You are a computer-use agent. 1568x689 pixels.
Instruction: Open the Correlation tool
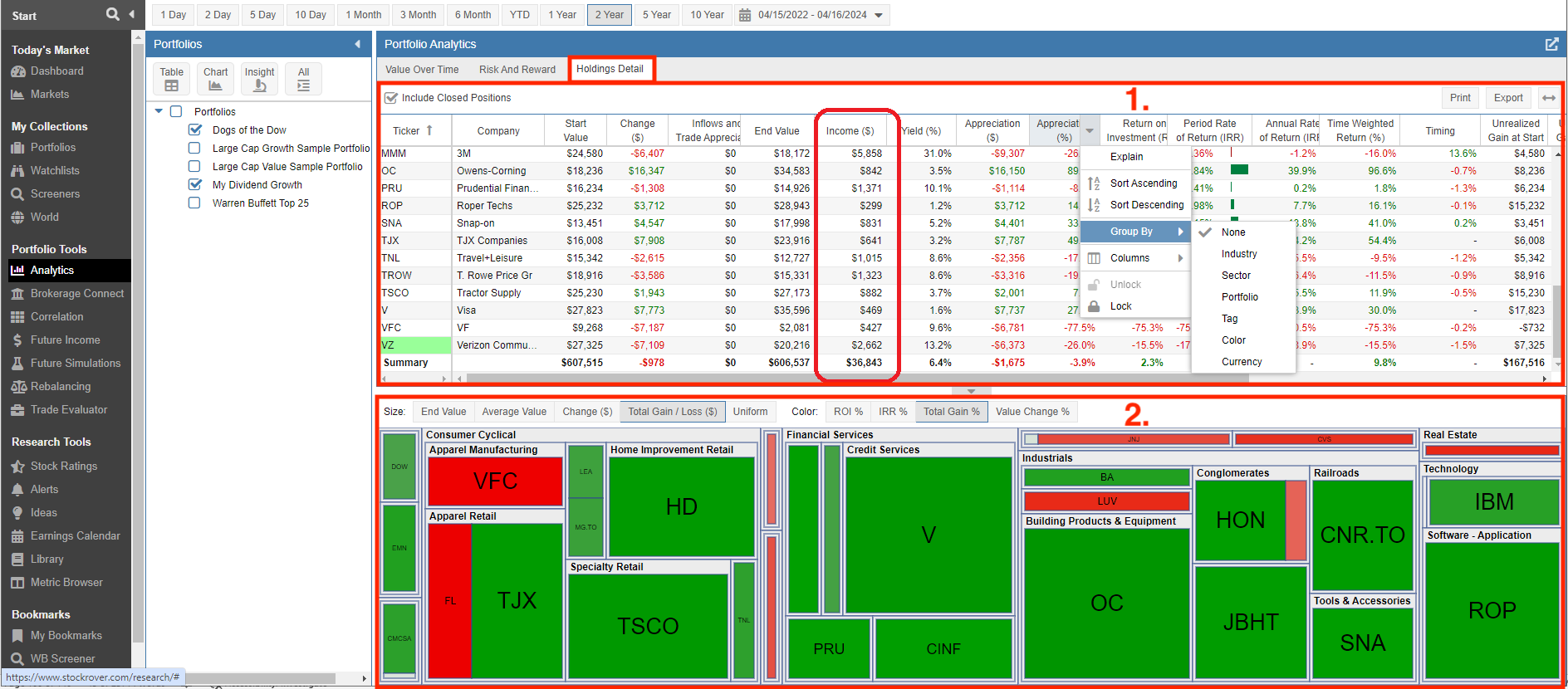[x=56, y=317]
